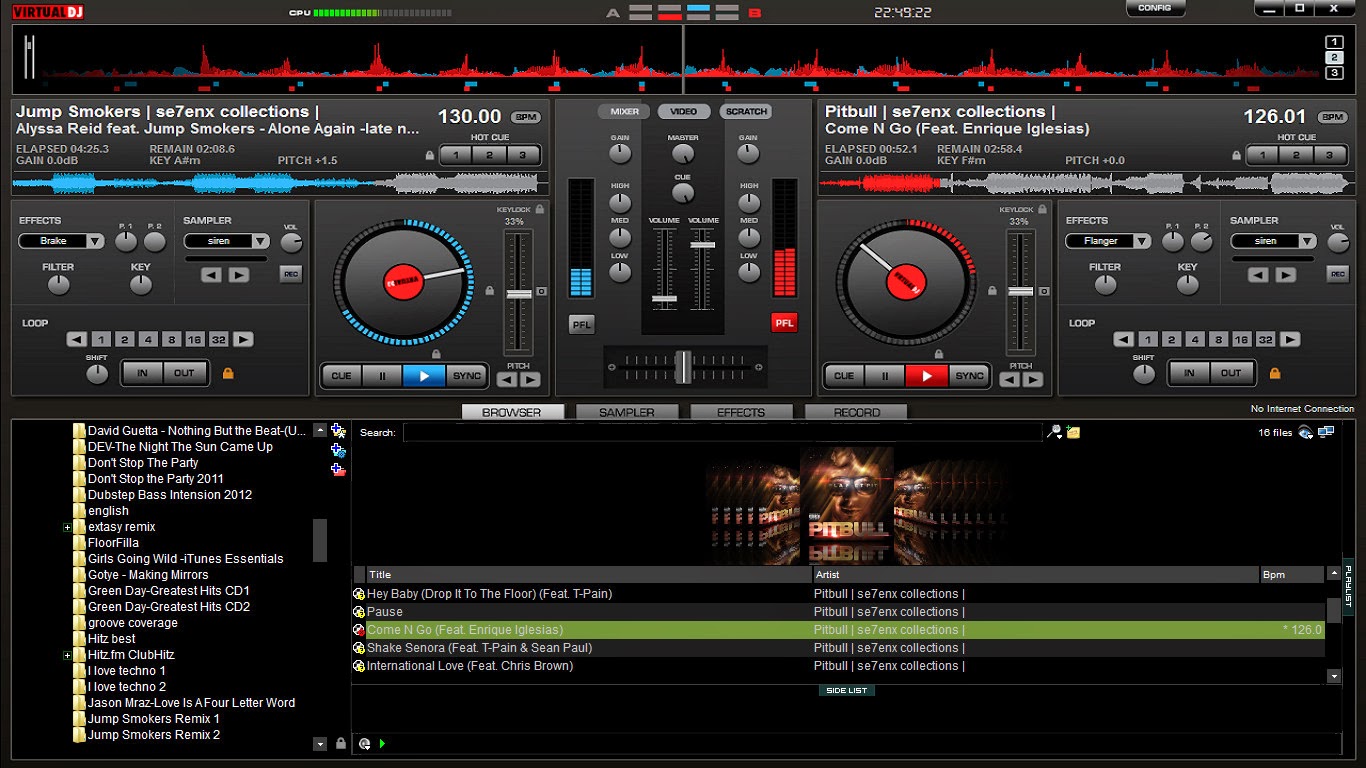This screenshot has height=768, width=1366.
Task: Click next sample arrow on right deck
Action: tap(1285, 274)
